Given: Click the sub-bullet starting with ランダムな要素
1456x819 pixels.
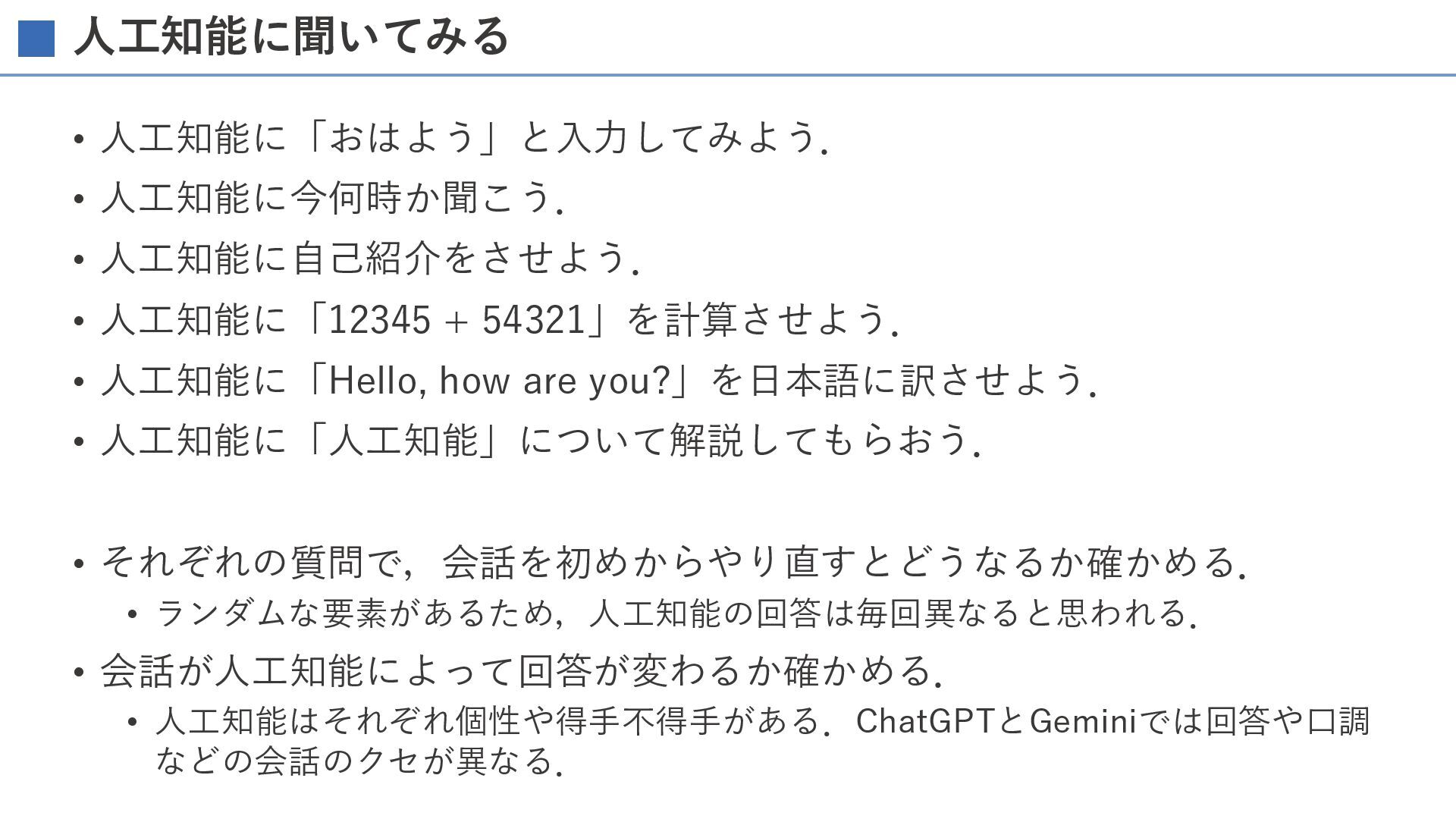Looking at the screenshot, I should (675, 613).
